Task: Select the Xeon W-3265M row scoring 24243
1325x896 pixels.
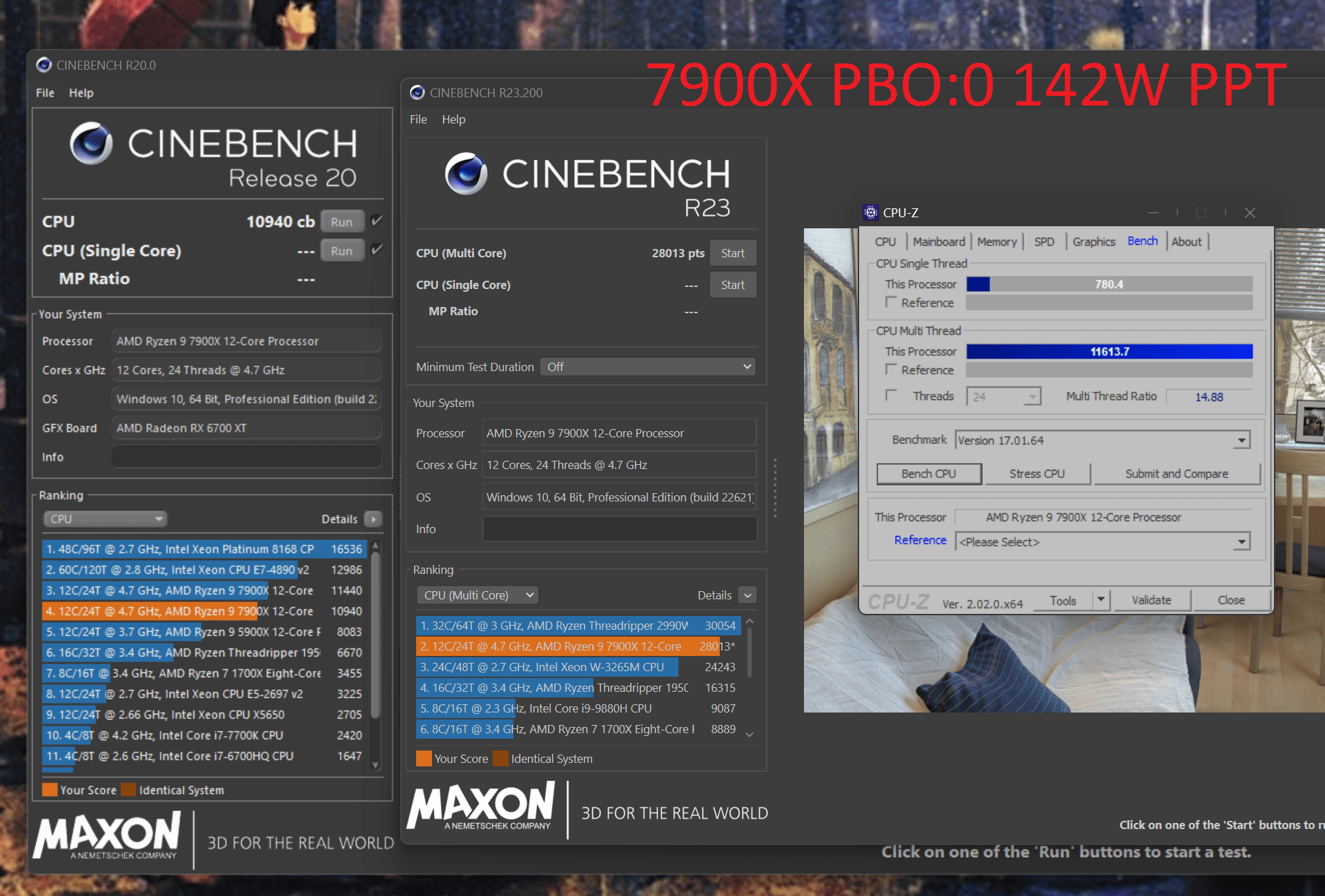Action: pyautogui.click(x=578, y=667)
